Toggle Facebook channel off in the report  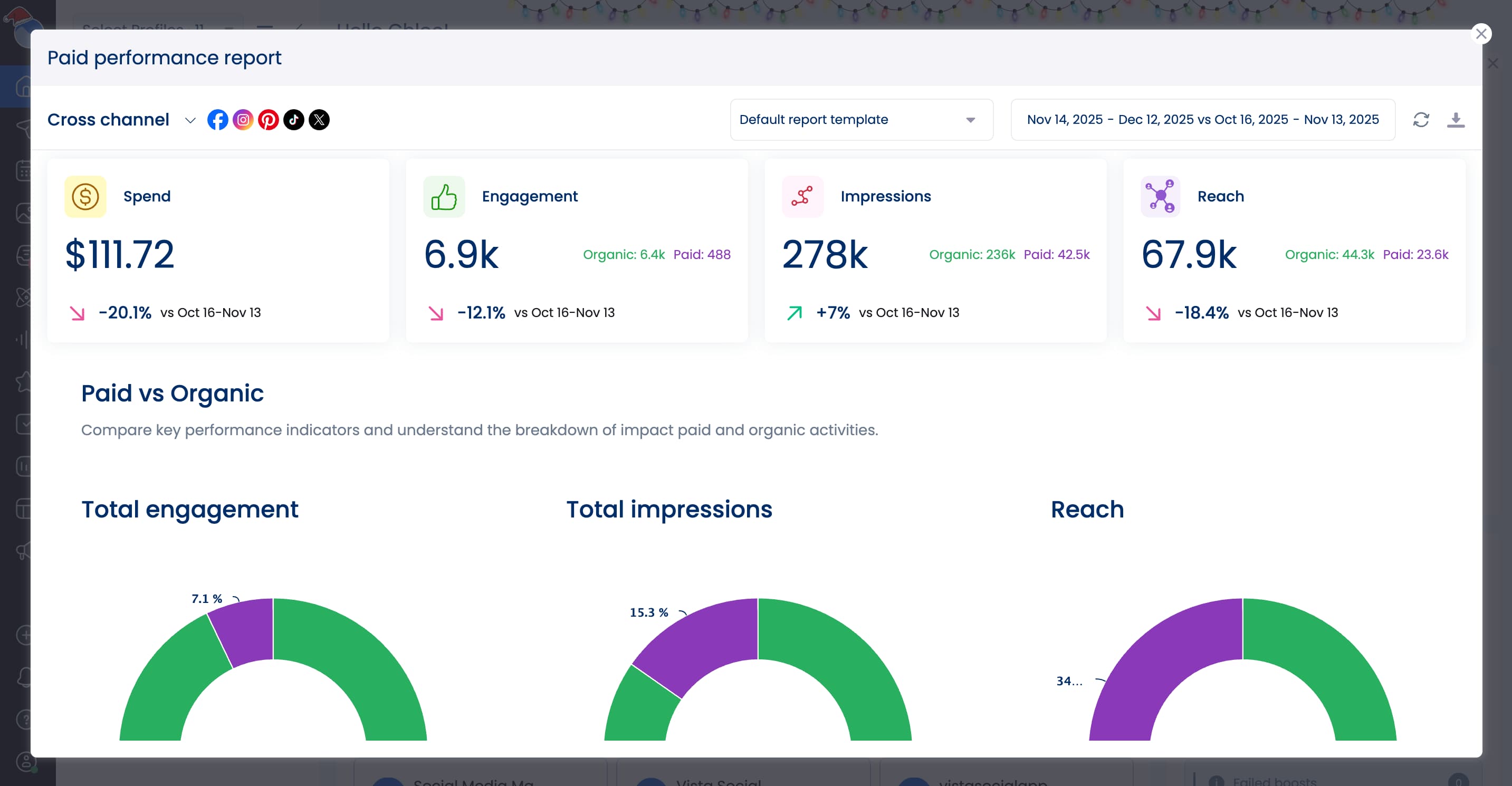(x=218, y=120)
